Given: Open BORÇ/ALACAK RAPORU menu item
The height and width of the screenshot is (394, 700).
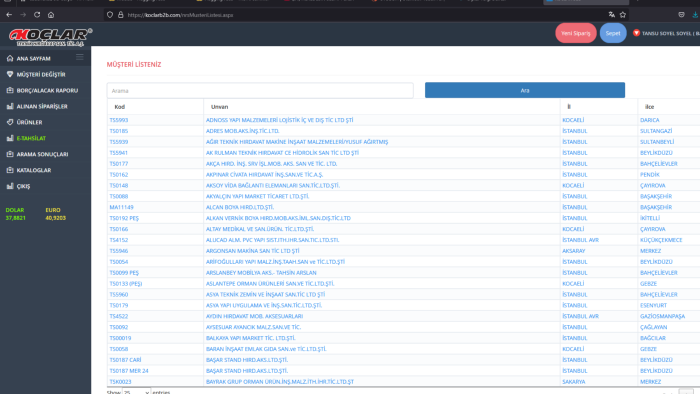Looking at the screenshot, I should [x=47, y=91].
